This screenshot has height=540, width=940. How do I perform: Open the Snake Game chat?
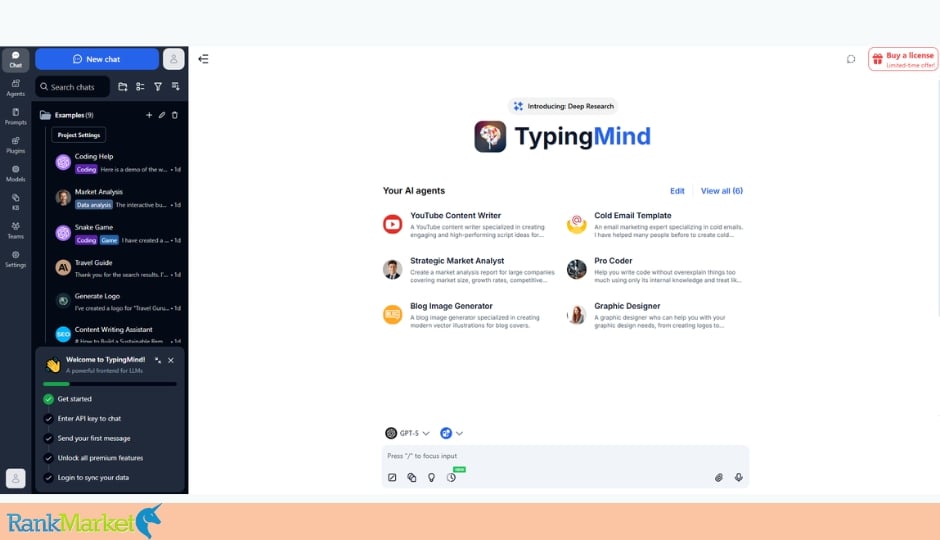118,233
